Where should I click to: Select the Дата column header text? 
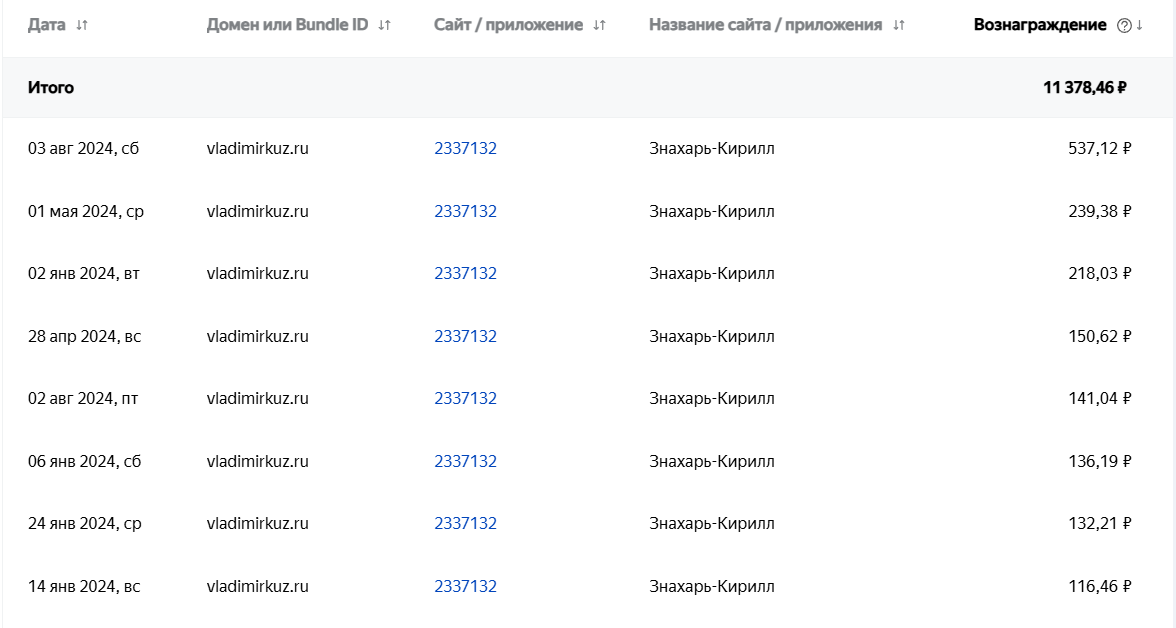click(46, 25)
